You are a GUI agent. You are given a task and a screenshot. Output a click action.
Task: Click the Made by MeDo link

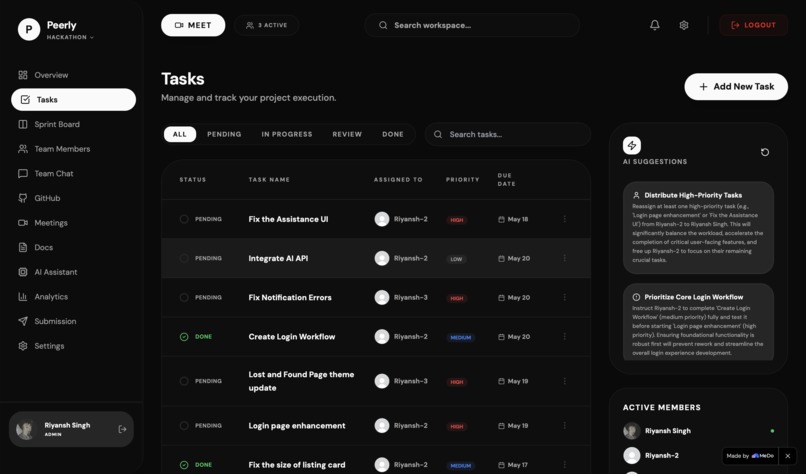point(750,456)
